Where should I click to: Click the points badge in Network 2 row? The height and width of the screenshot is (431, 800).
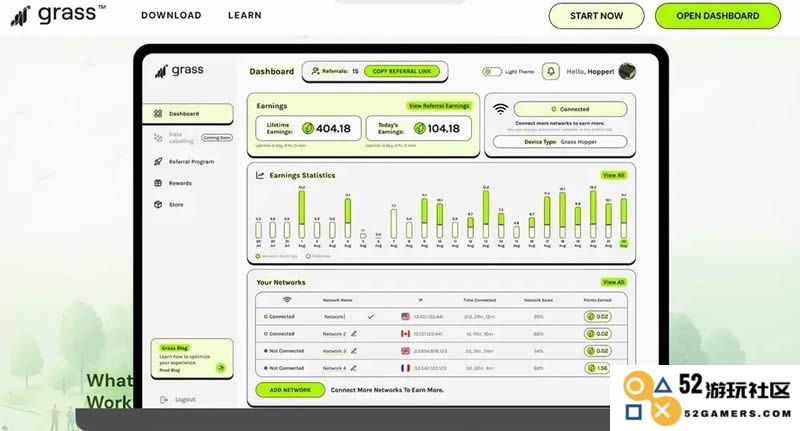click(597, 334)
